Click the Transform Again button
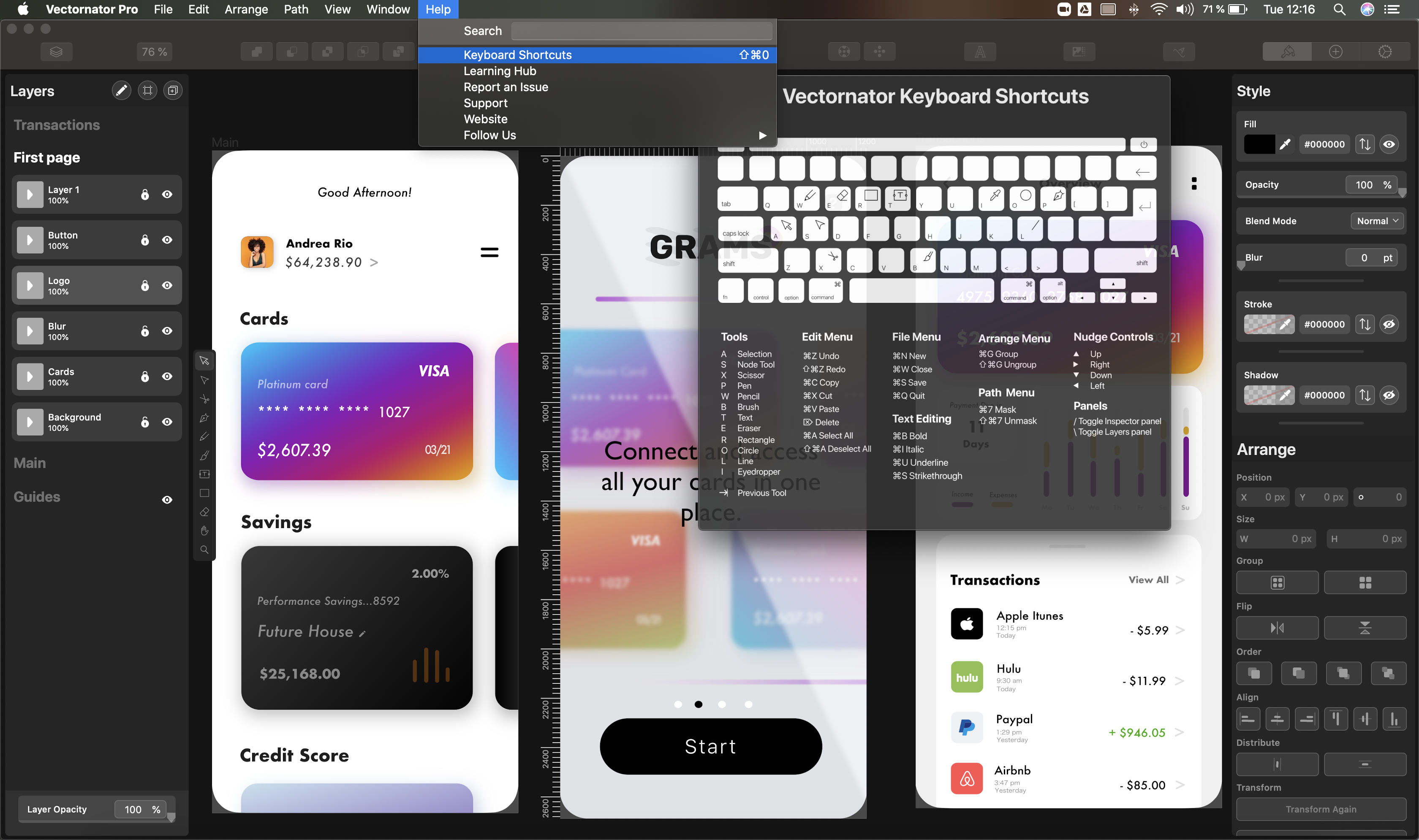The height and width of the screenshot is (840, 1419). point(1321,809)
